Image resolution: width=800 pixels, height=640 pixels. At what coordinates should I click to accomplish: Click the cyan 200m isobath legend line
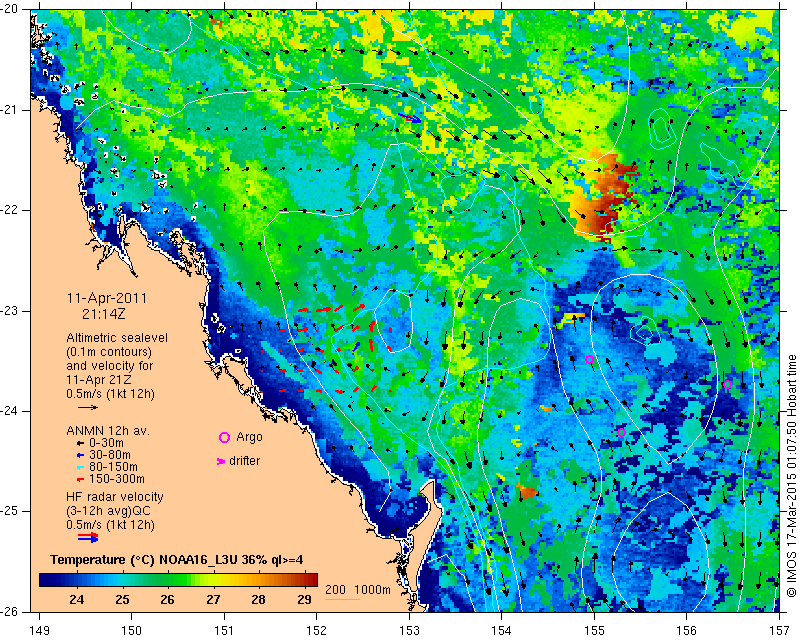[342, 599]
